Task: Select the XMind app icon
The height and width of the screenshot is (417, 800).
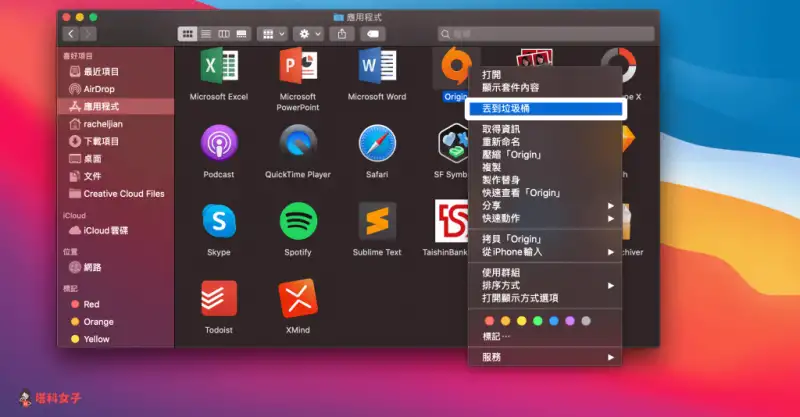Action: 298,299
